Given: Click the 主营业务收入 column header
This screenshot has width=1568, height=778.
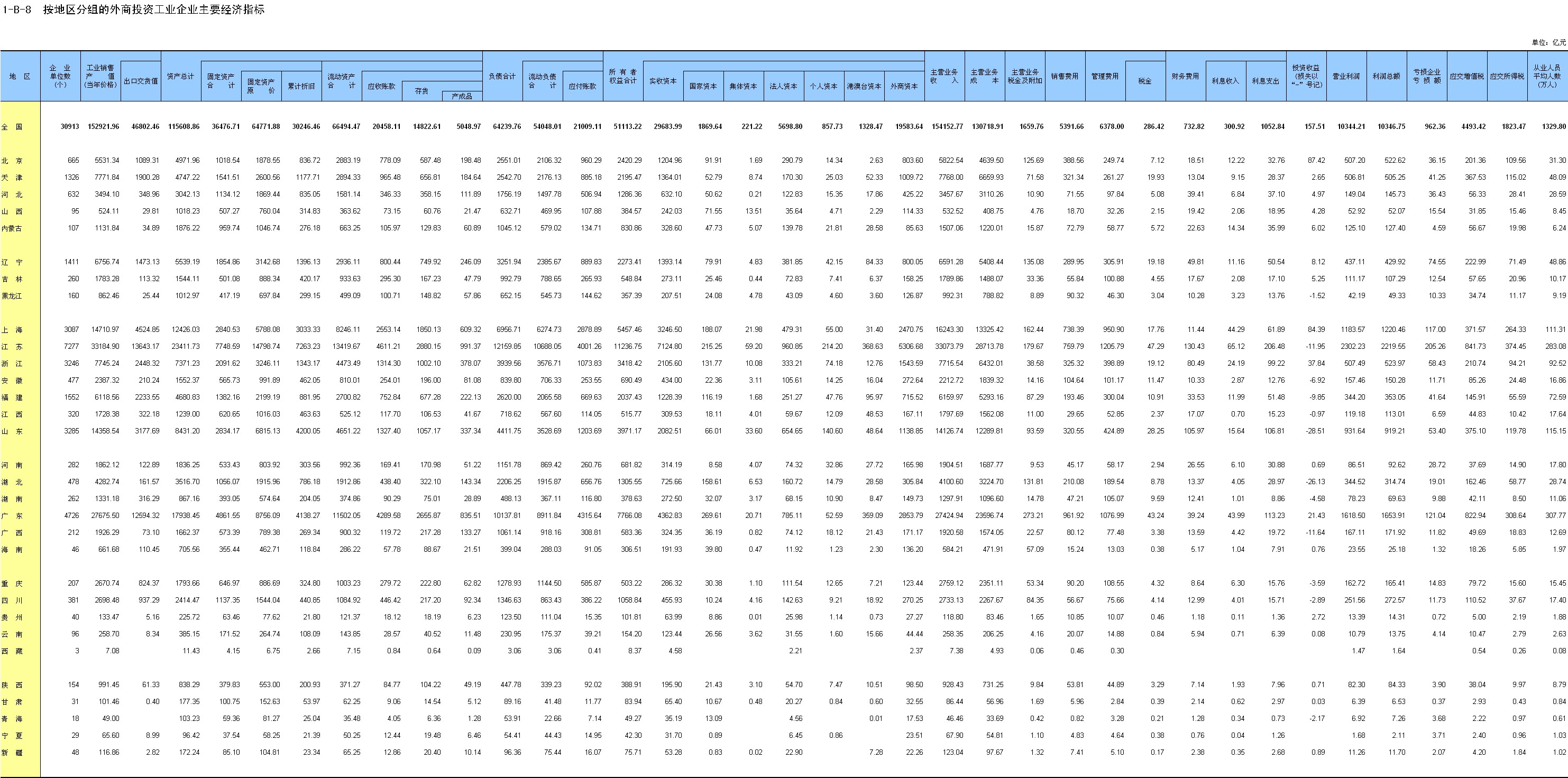Looking at the screenshot, I should [944, 76].
